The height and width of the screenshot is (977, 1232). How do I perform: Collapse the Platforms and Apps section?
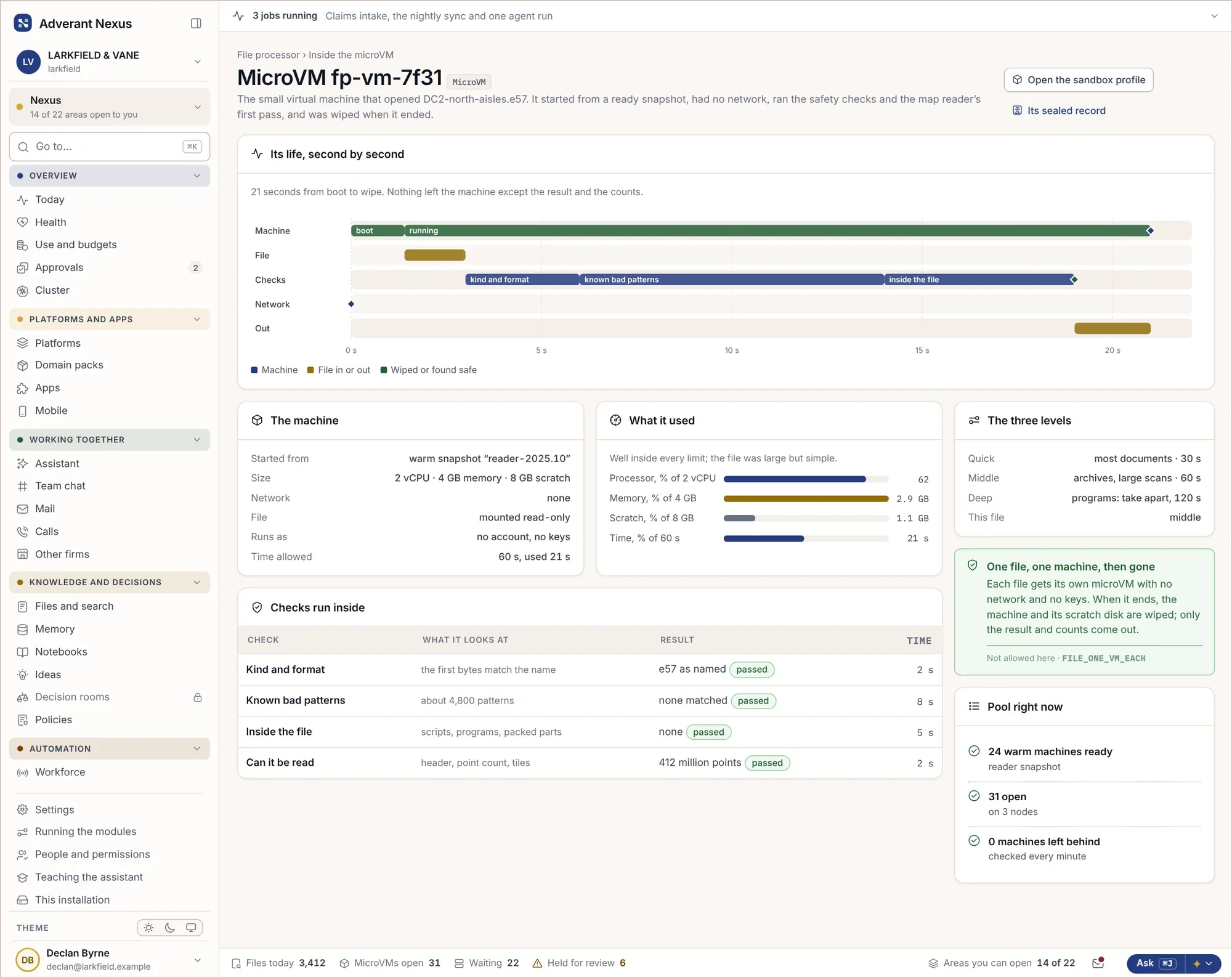(110, 319)
